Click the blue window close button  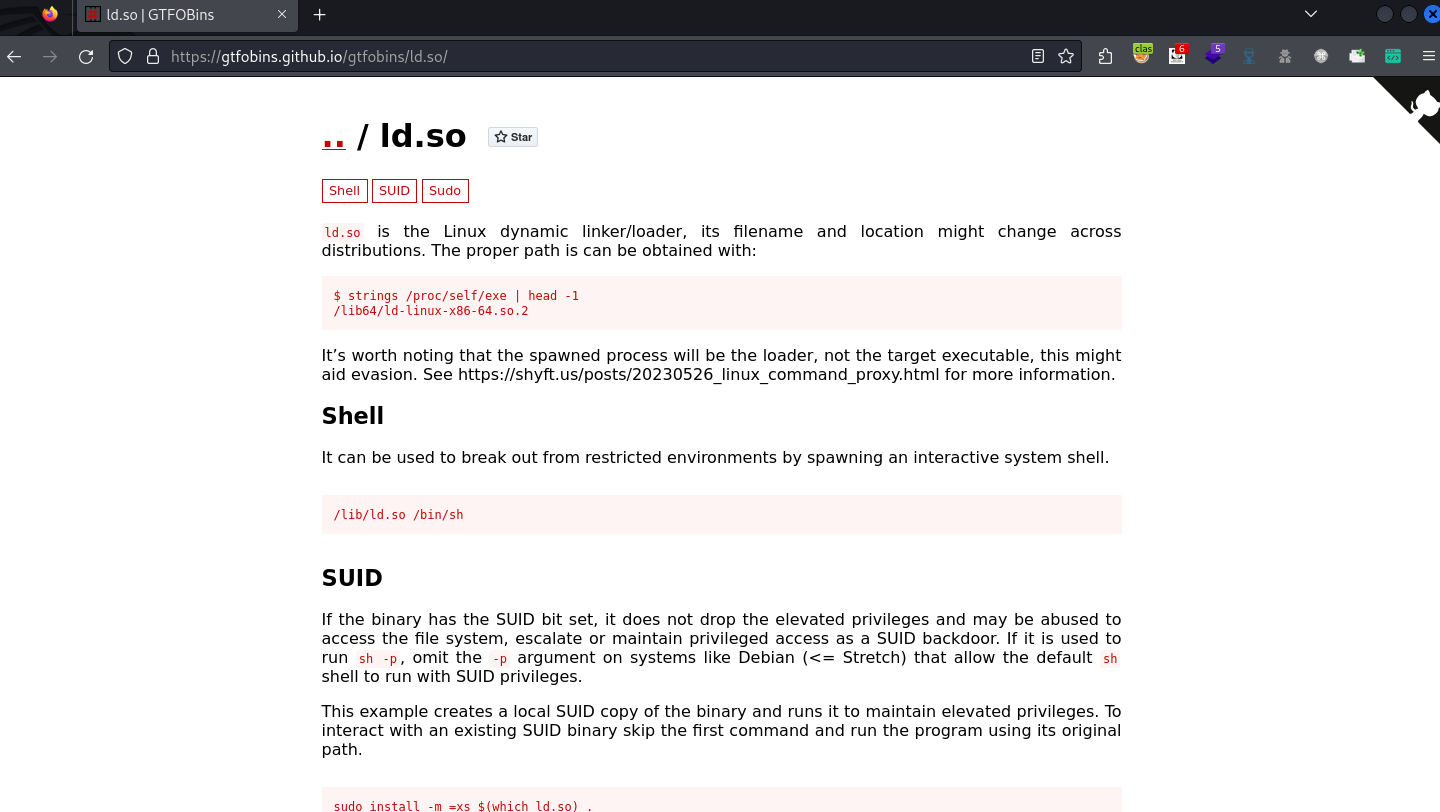[1432, 14]
